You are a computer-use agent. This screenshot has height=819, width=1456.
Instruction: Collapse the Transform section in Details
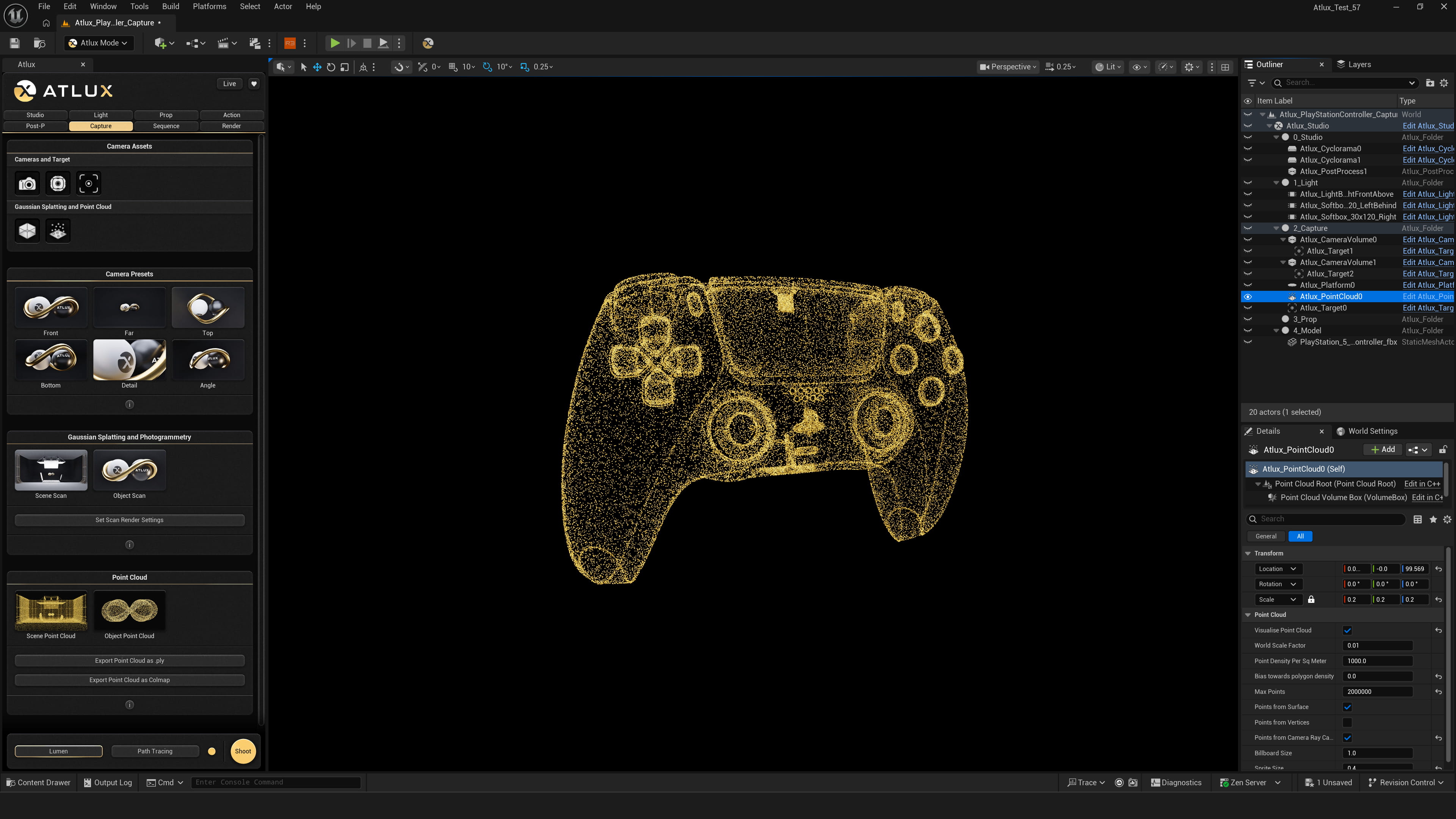pos(1248,553)
